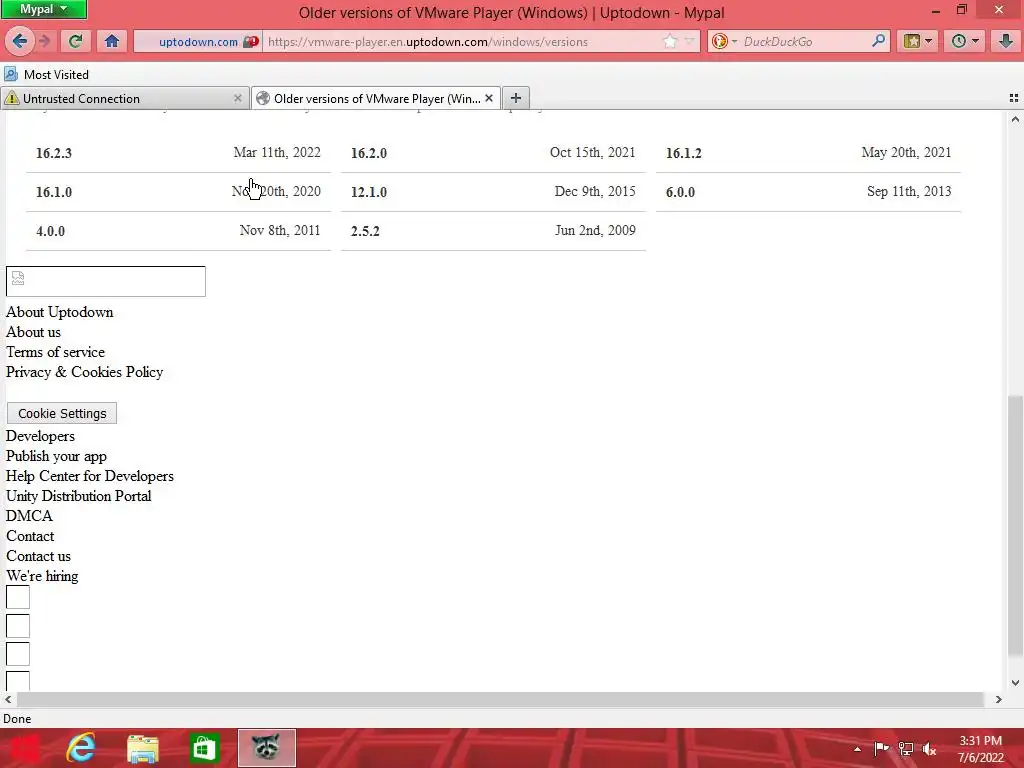Open a new tab
Screen dimensions: 1024x768
(515, 98)
